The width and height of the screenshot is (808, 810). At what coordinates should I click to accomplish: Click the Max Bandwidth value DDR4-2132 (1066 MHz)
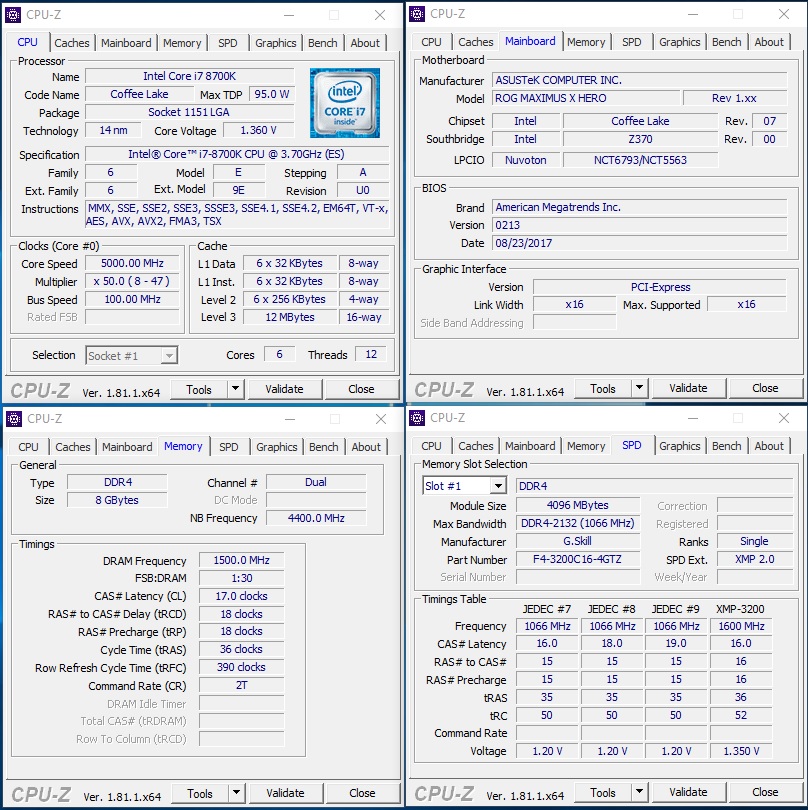pyautogui.click(x=578, y=523)
